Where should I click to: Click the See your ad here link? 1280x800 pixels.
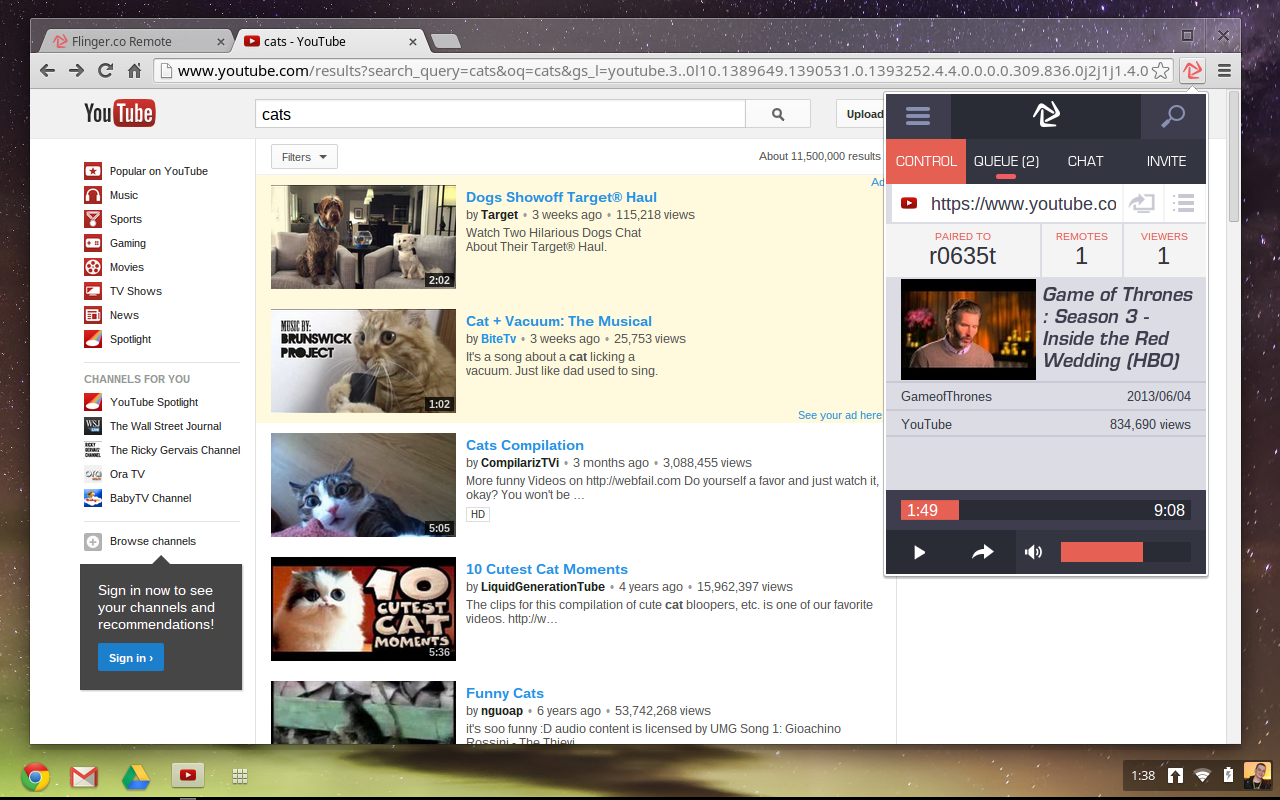click(x=840, y=415)
